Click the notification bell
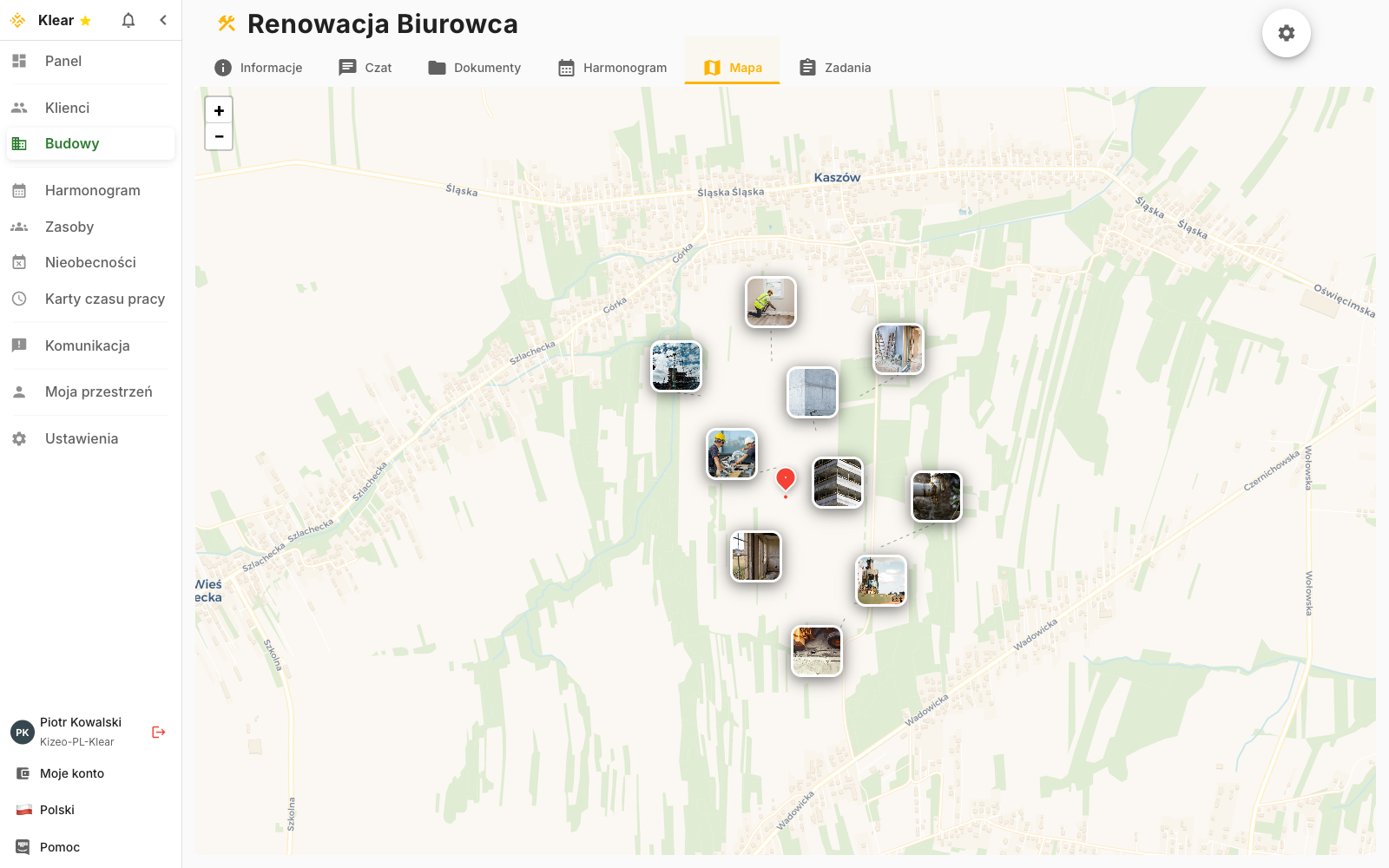 pyautogui.click(x=128, y=20)
